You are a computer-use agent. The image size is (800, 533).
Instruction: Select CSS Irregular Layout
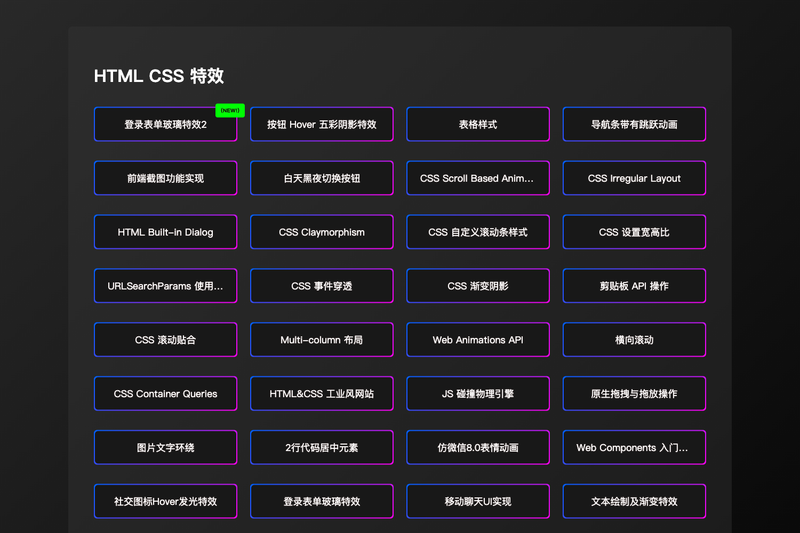point(634,178)
